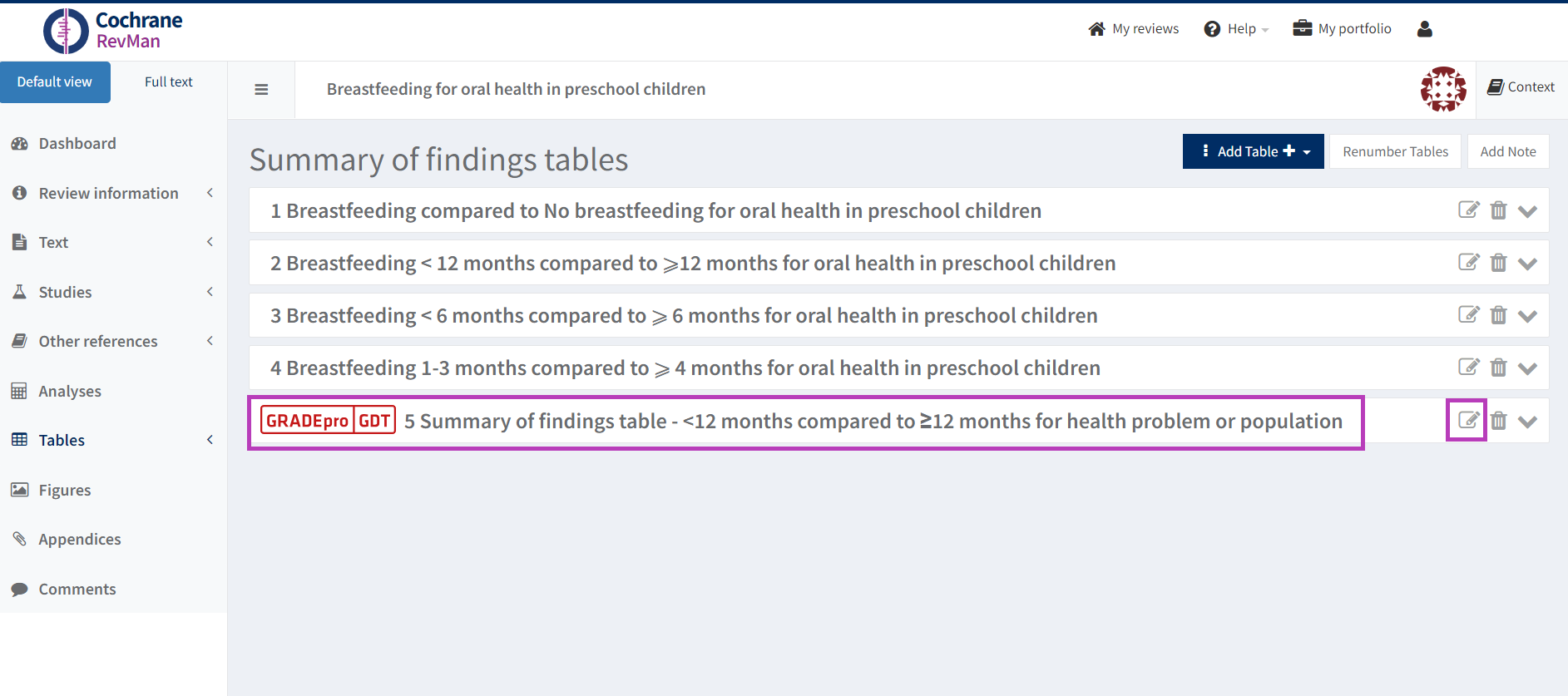Expand table 3 details chevron
This screenshot has height=696, width=1568.
(x=1527, y=316)
